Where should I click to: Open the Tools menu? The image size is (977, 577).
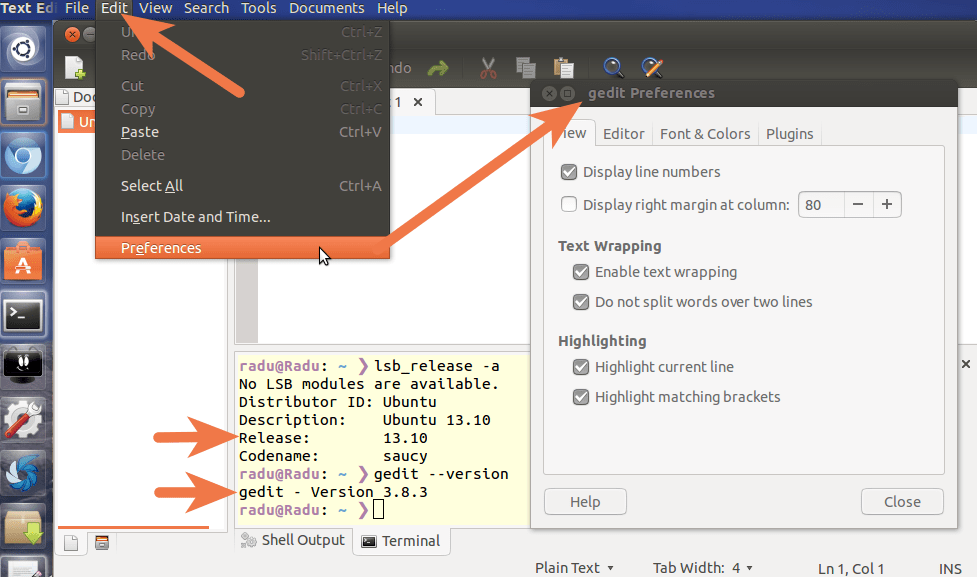(x=259, y=8)
